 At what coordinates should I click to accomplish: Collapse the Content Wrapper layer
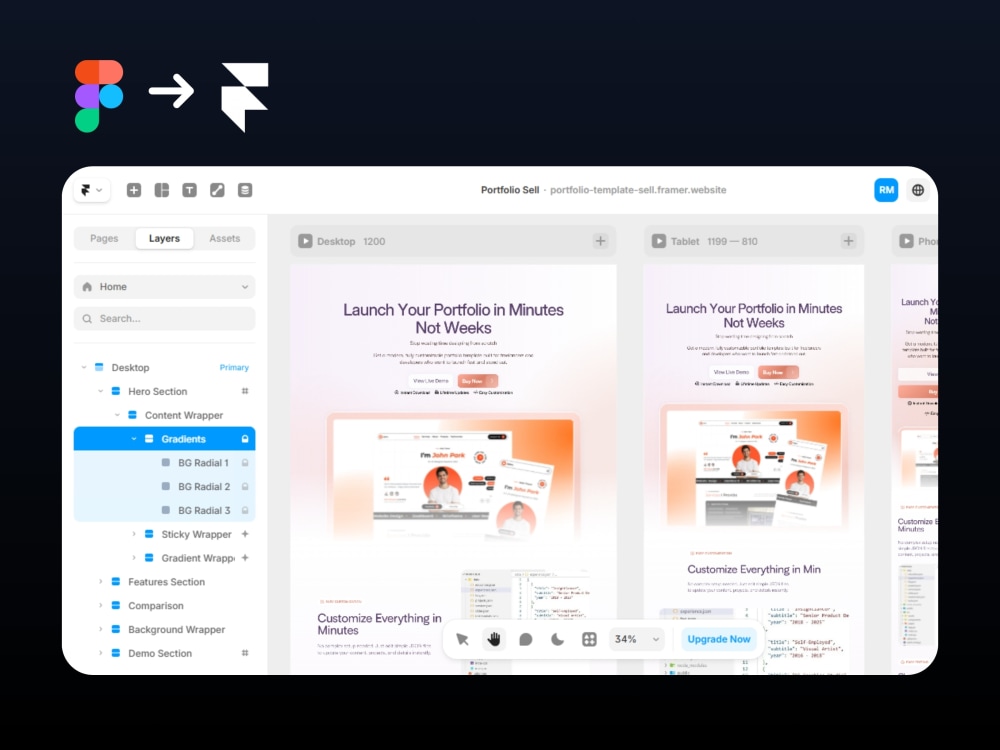(117, 415)
